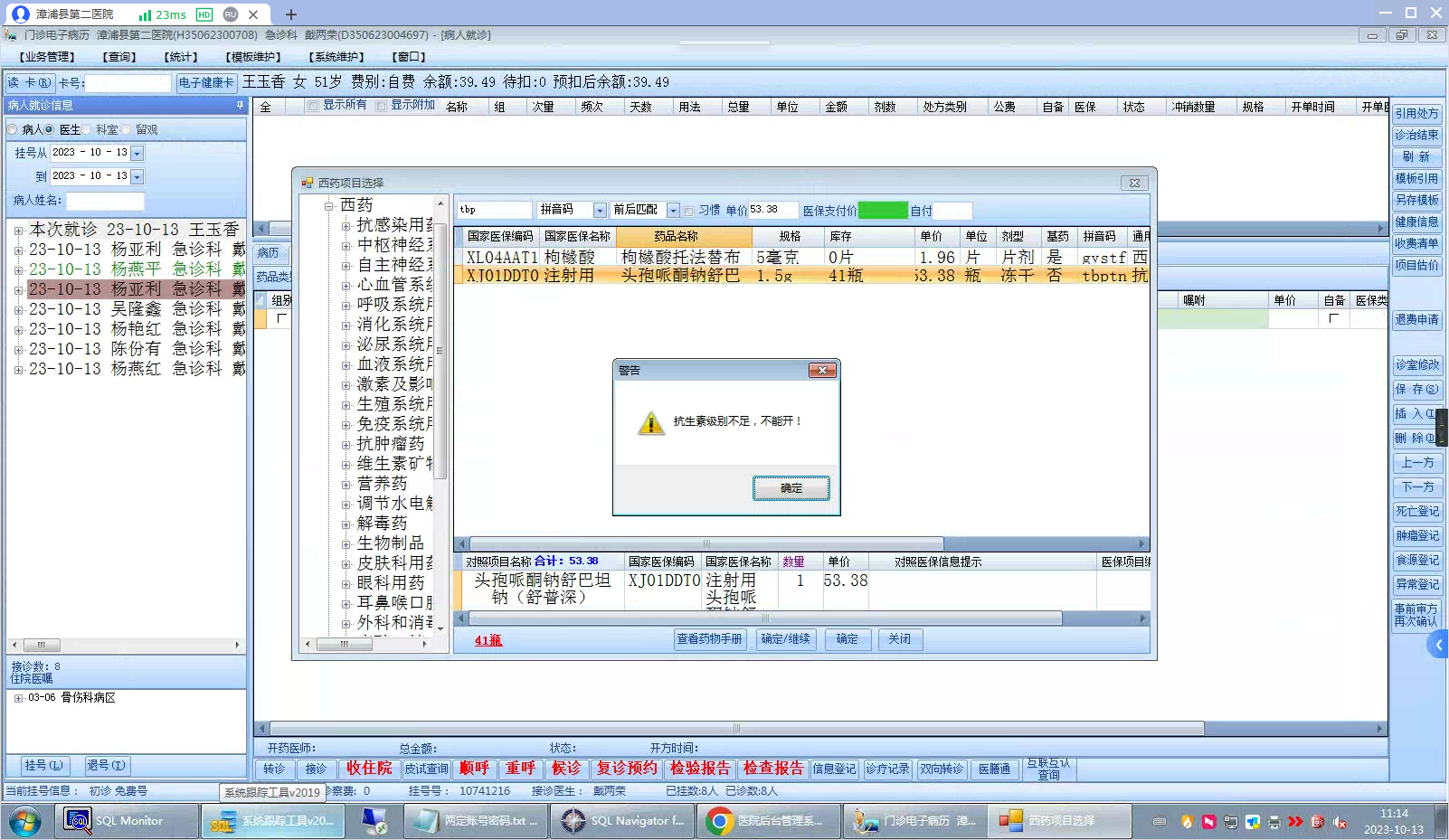Viewport: 1449px width, 840px height.
Task: Click the 收住院 toolbar button
Action: (x=369, y=769)
